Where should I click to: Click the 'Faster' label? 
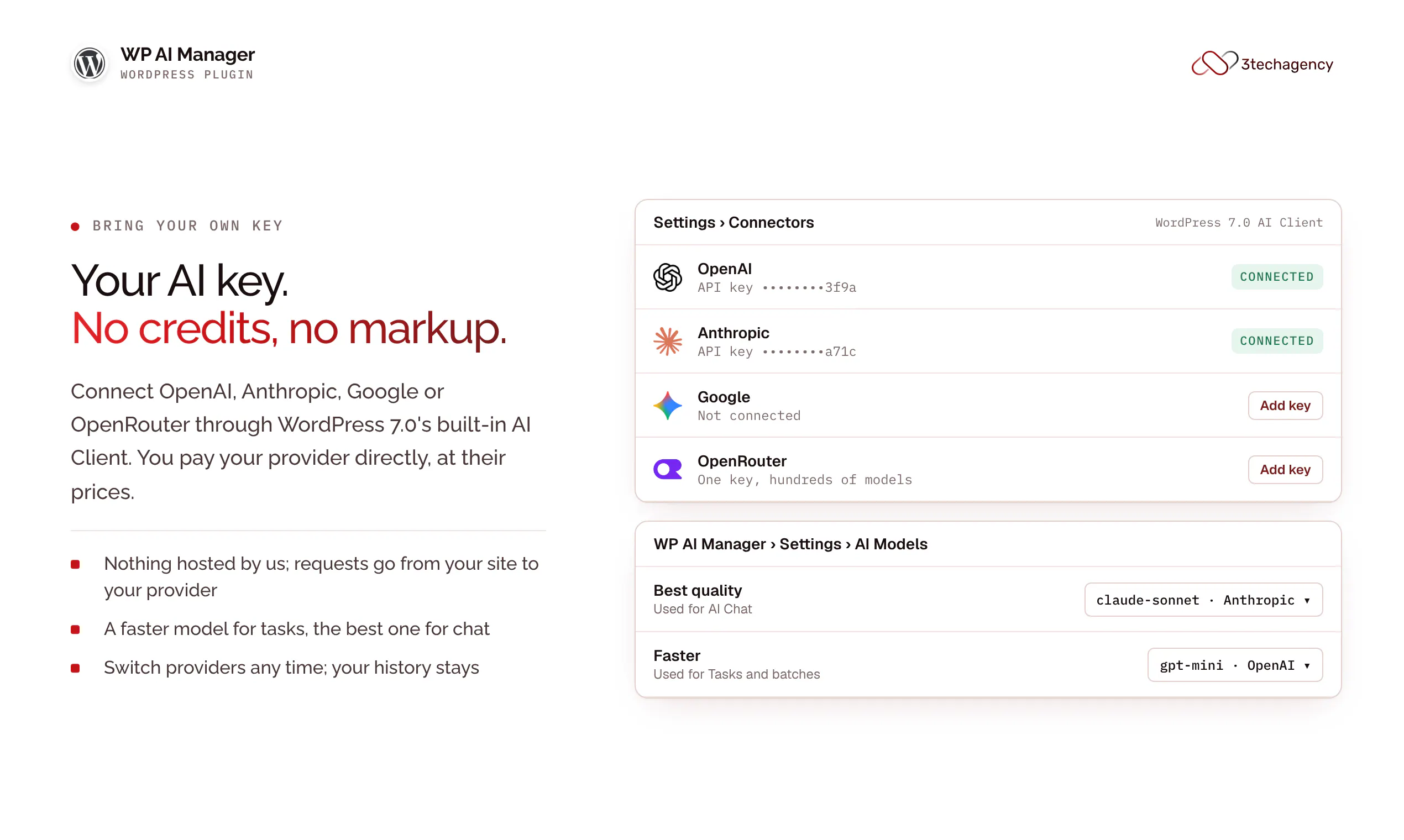click(677, 655)
